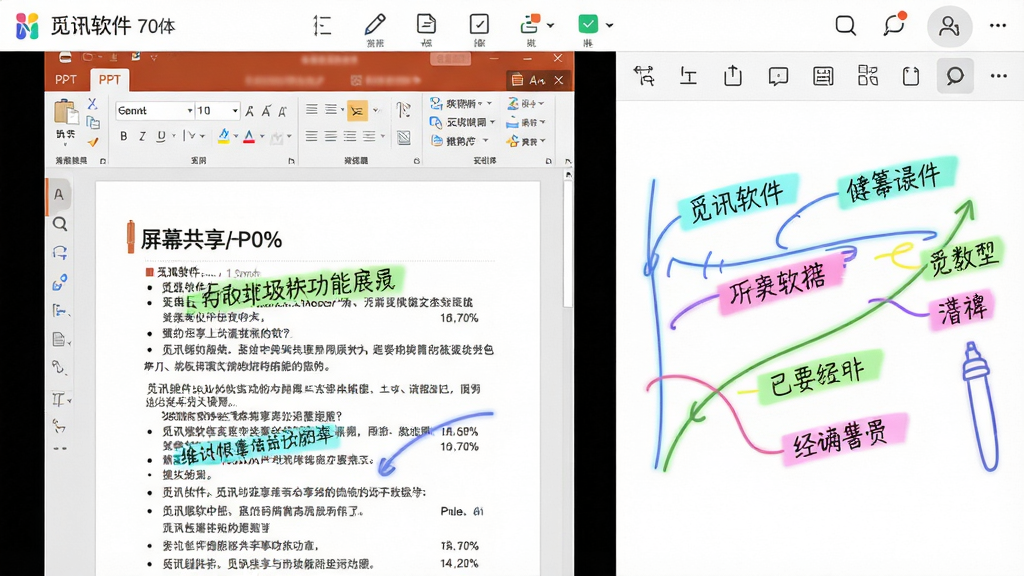Click the notebook page icon in whiteboard toolbar

coord(911,76)
